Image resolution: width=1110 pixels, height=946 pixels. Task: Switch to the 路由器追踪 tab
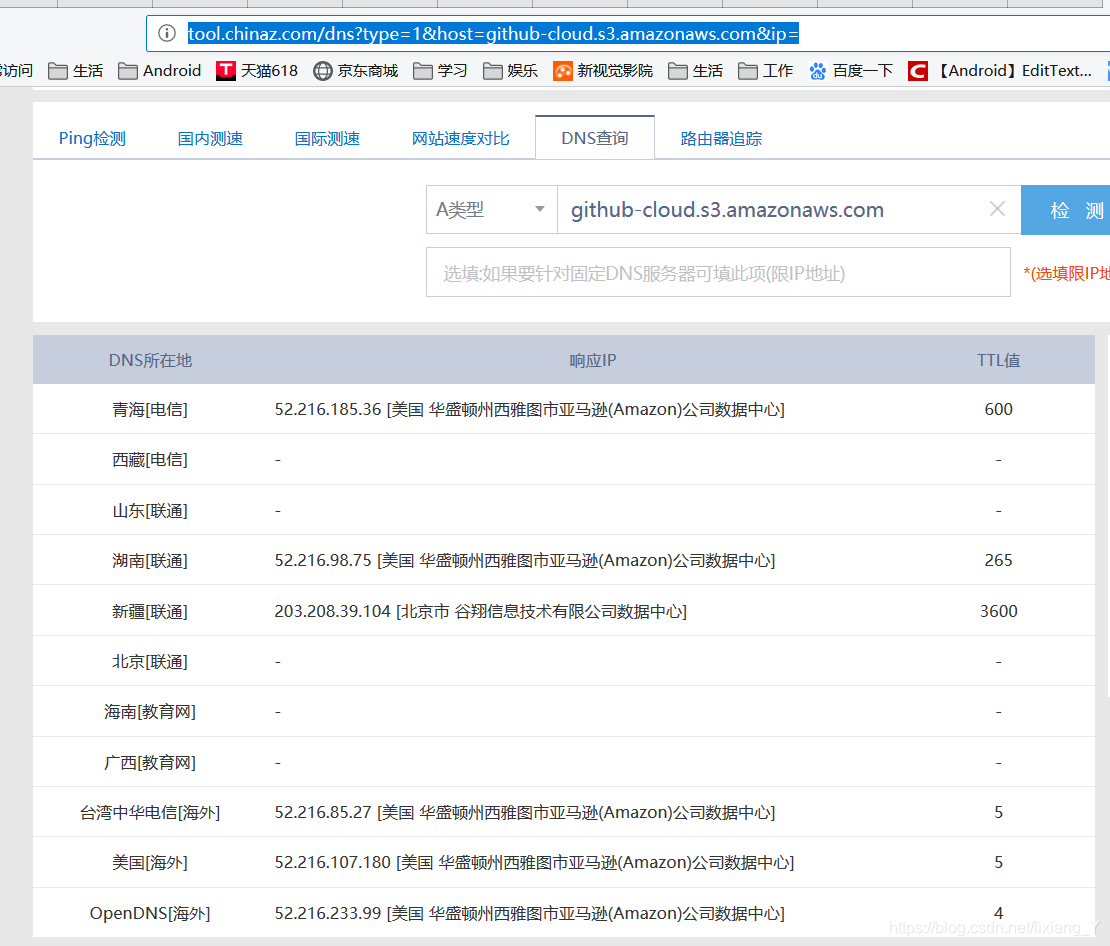(721, 138)
